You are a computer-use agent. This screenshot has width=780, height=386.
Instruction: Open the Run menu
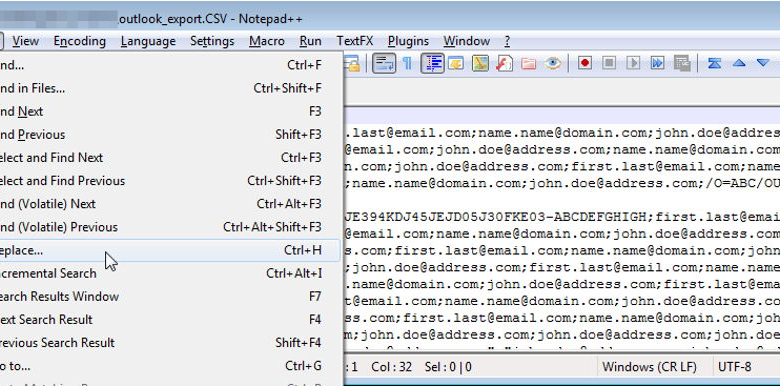tap(310, 41)
